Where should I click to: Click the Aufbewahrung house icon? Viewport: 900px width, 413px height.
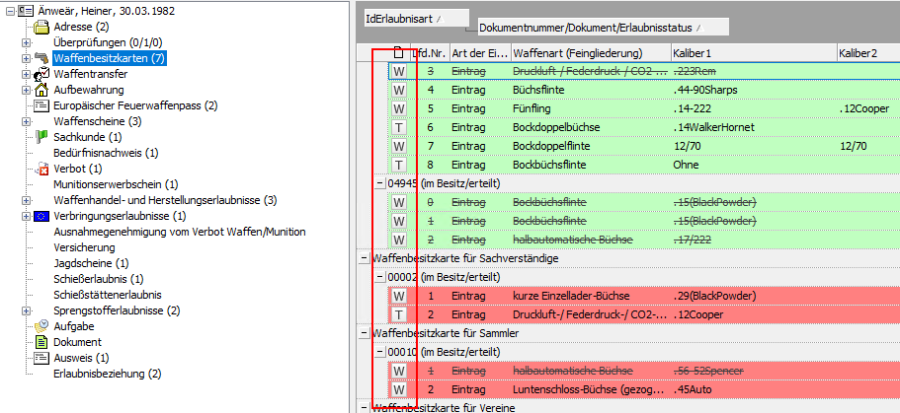click(x=41, y=89)
